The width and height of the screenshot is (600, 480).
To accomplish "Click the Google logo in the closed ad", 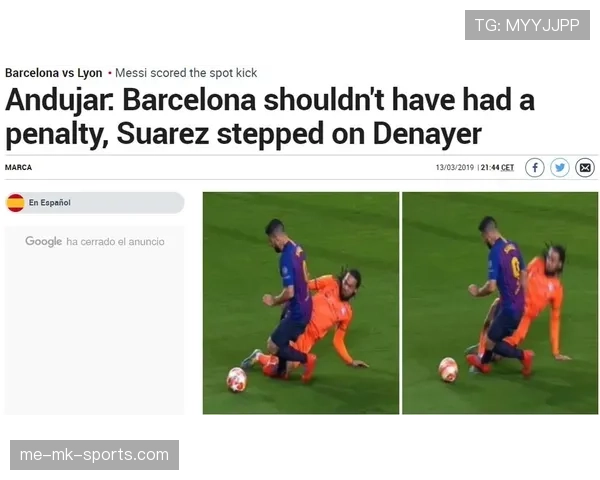I will click(x=43, y=241).
